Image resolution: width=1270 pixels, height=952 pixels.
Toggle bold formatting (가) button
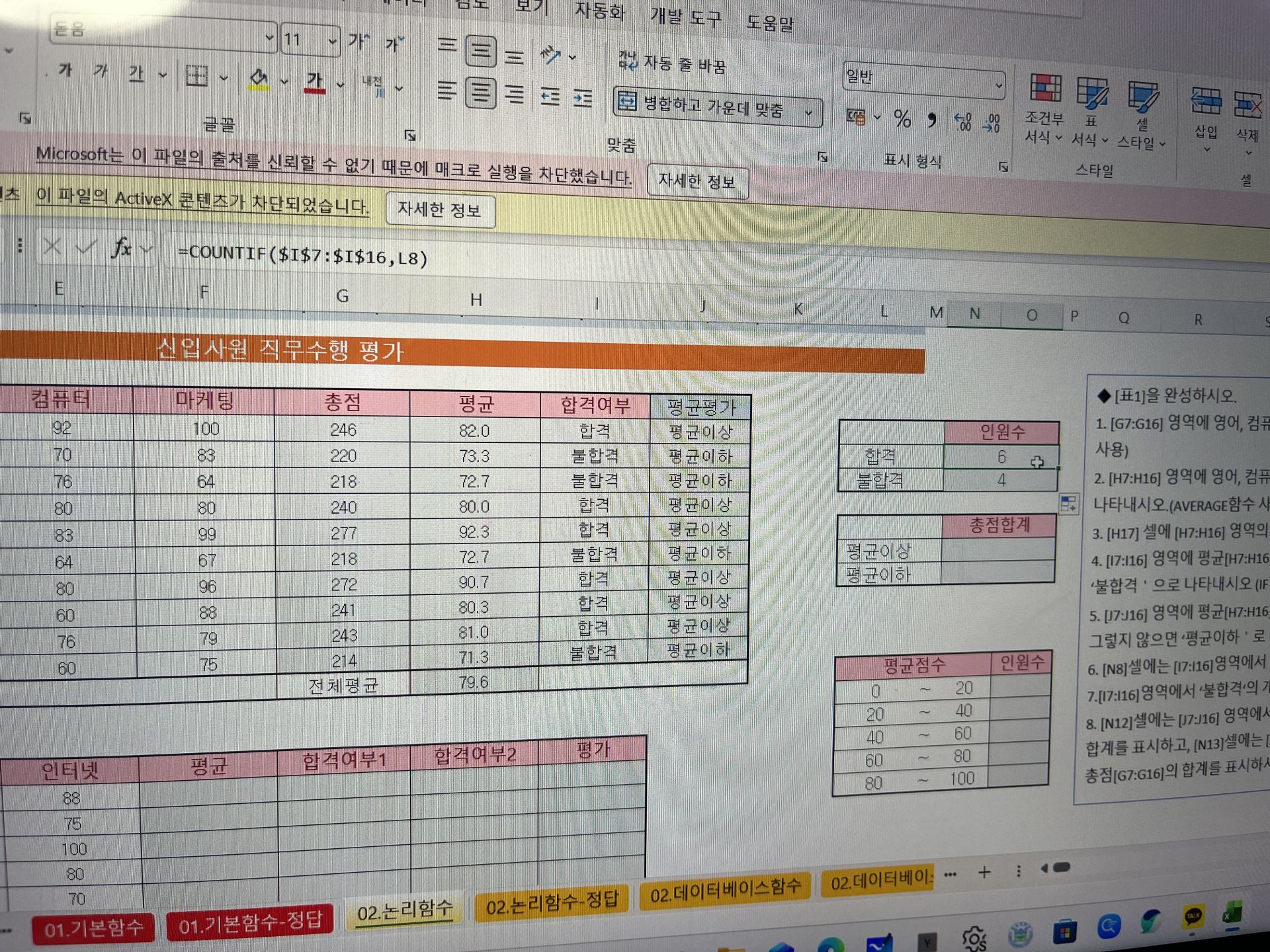pyautogui.click(x=65, y=69)
